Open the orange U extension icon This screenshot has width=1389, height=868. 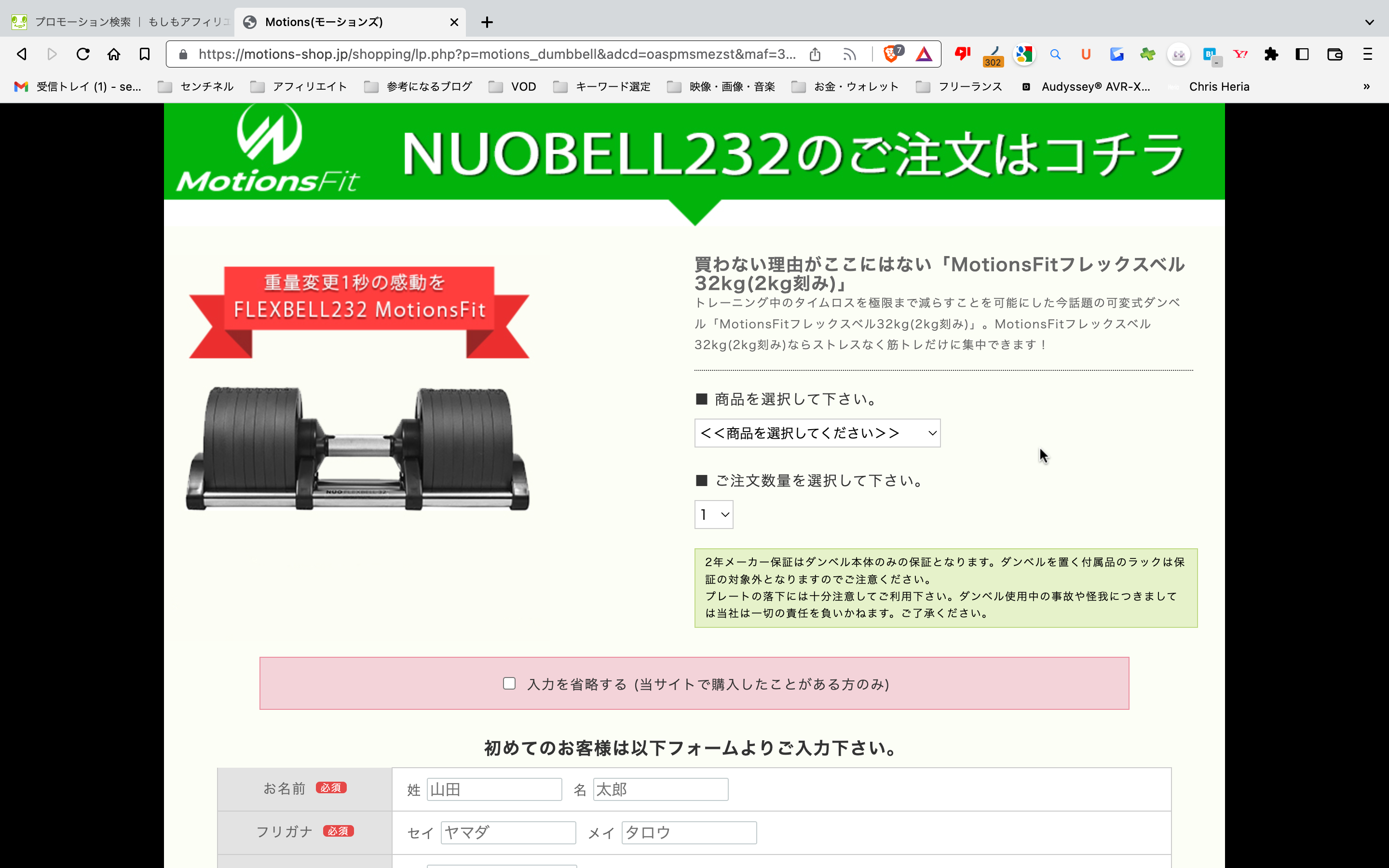pyautogui.click(x=1086, y=54)
